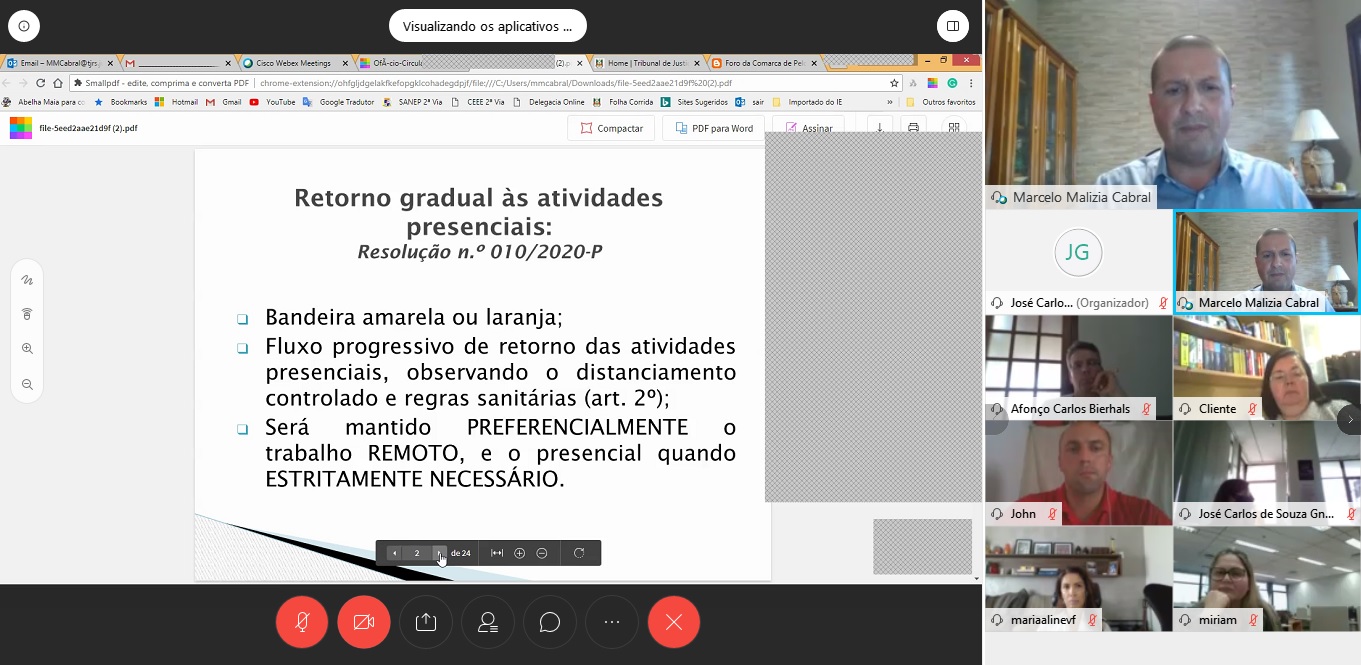Open Hotmail bookmark
Viewport: 1361px width, 665px height.
pos(176,102)
